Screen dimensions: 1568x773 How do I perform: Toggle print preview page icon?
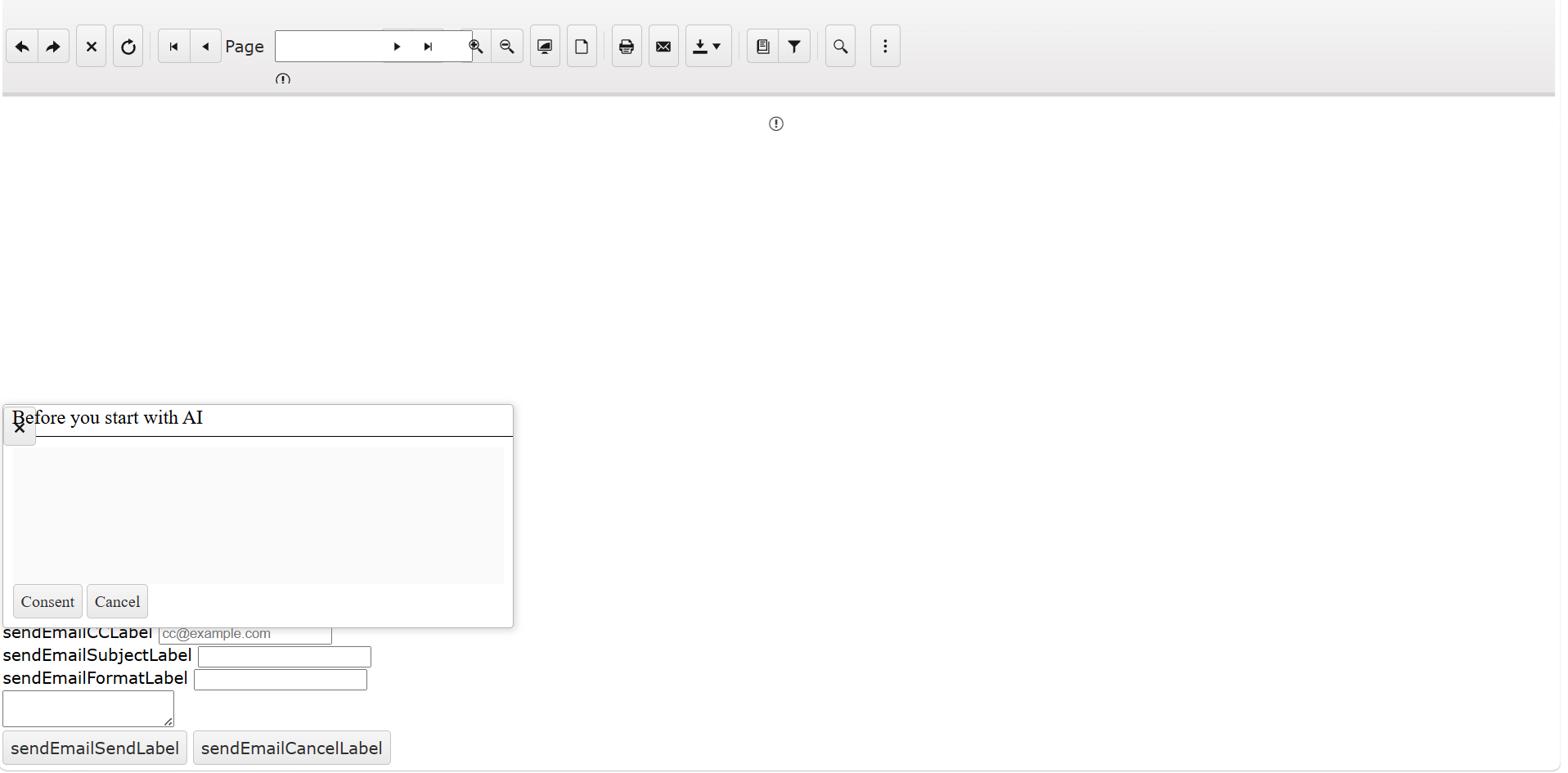point(582,47)
